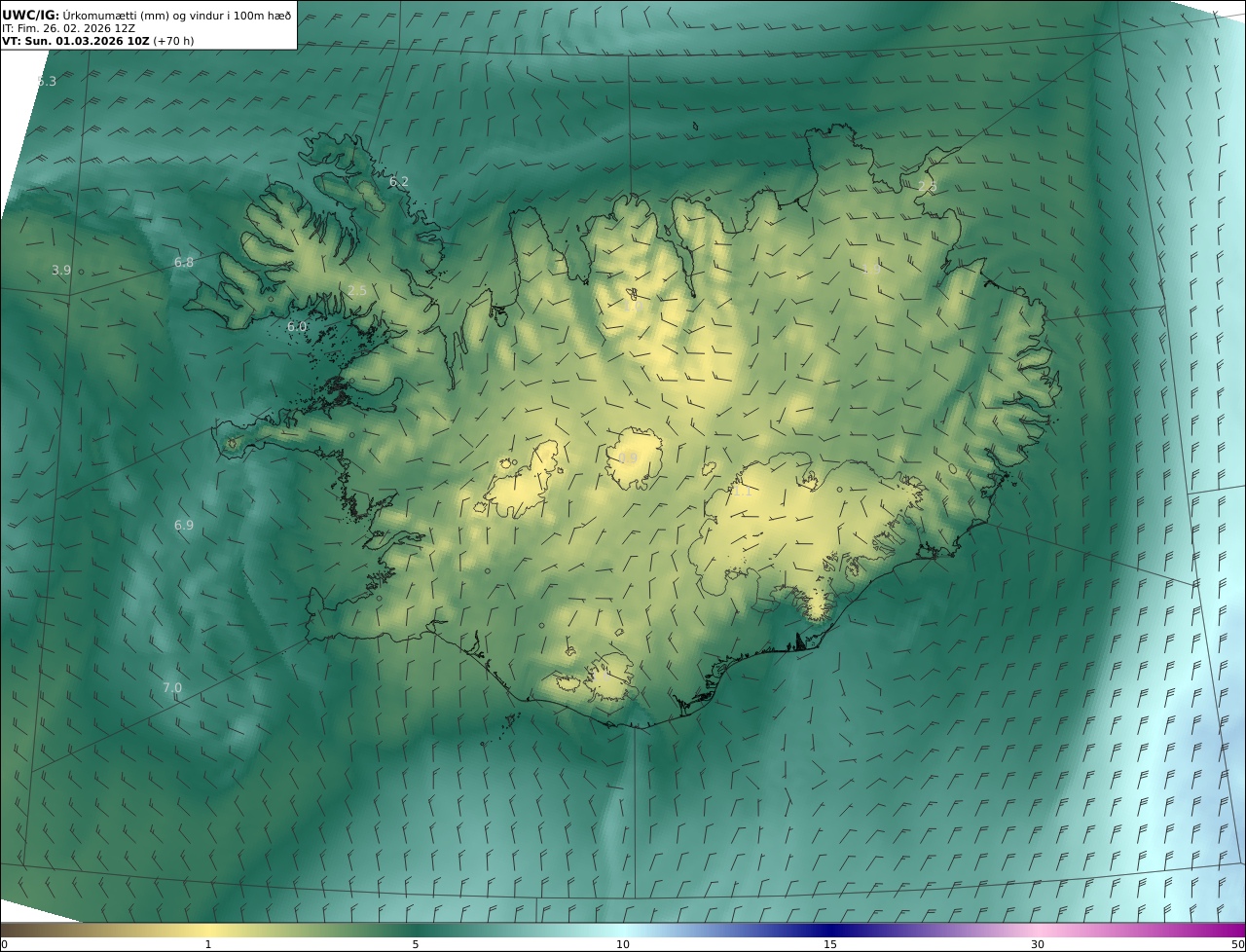
Task: Click the 1.1 label on Vatnajökull glacier
Action: 742,493
